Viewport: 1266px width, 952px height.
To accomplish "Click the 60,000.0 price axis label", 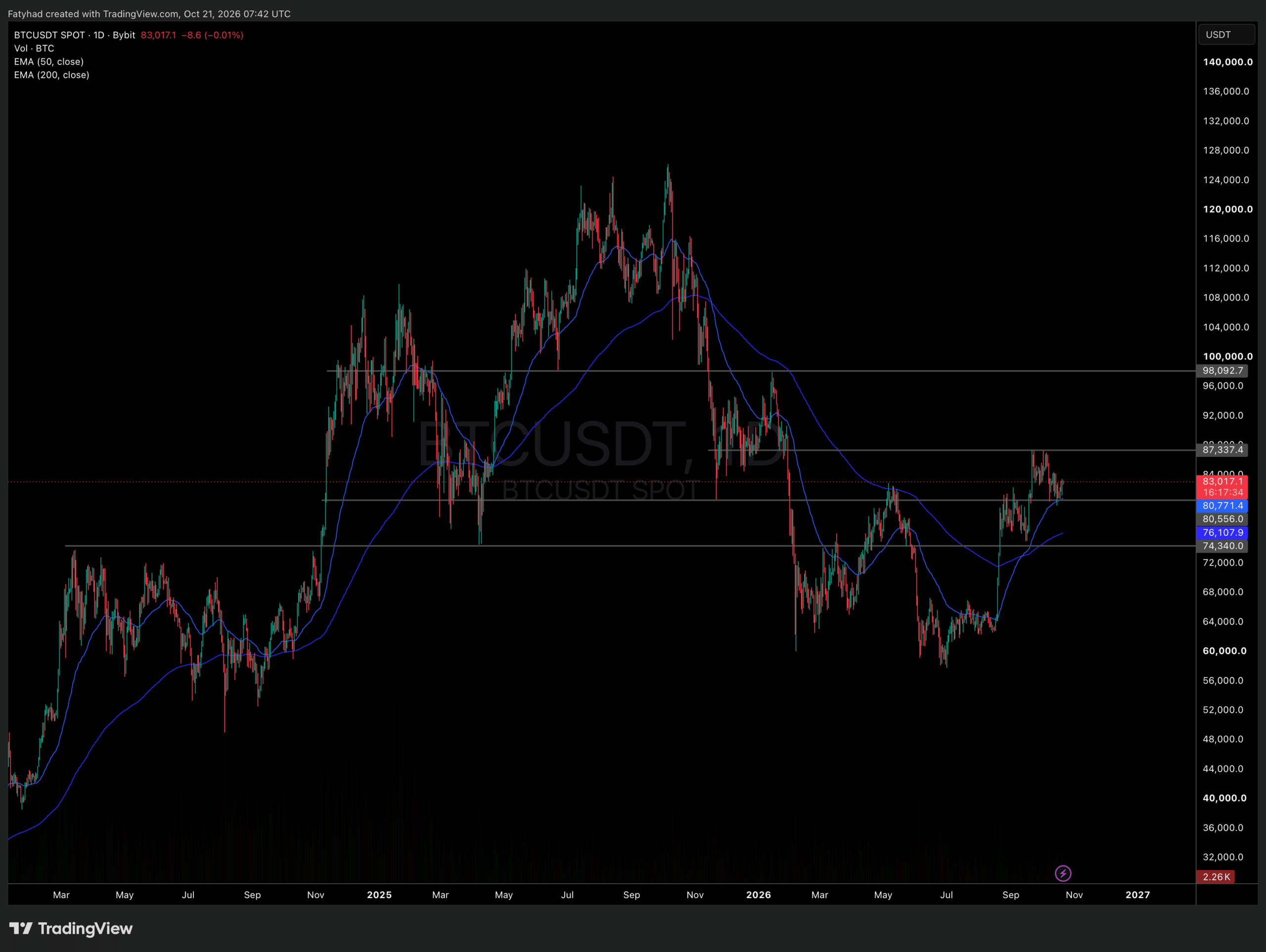I will pyautogui.click(x=1224, y=651).
